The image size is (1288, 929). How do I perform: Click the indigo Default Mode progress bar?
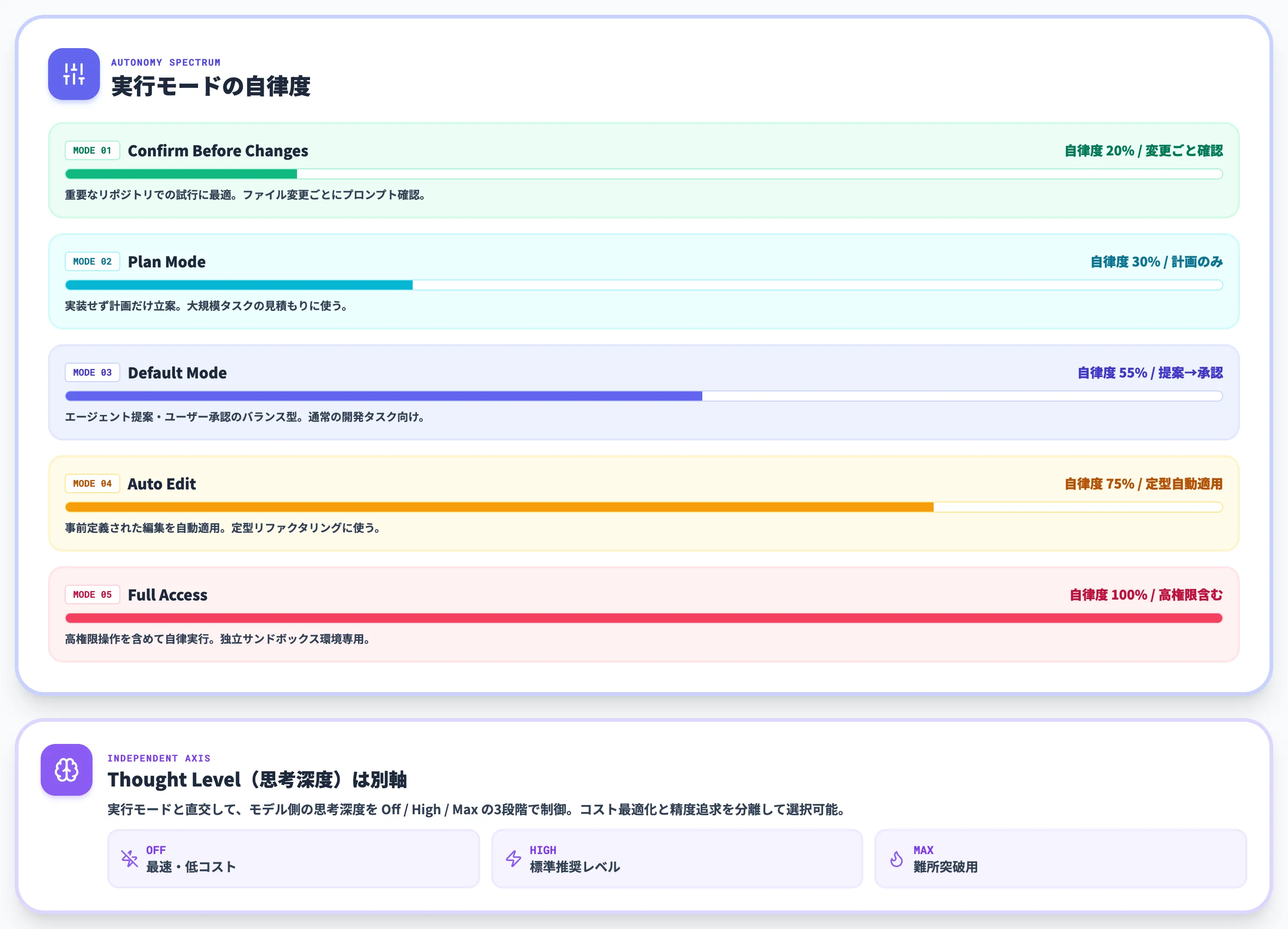tap(644, 396)
